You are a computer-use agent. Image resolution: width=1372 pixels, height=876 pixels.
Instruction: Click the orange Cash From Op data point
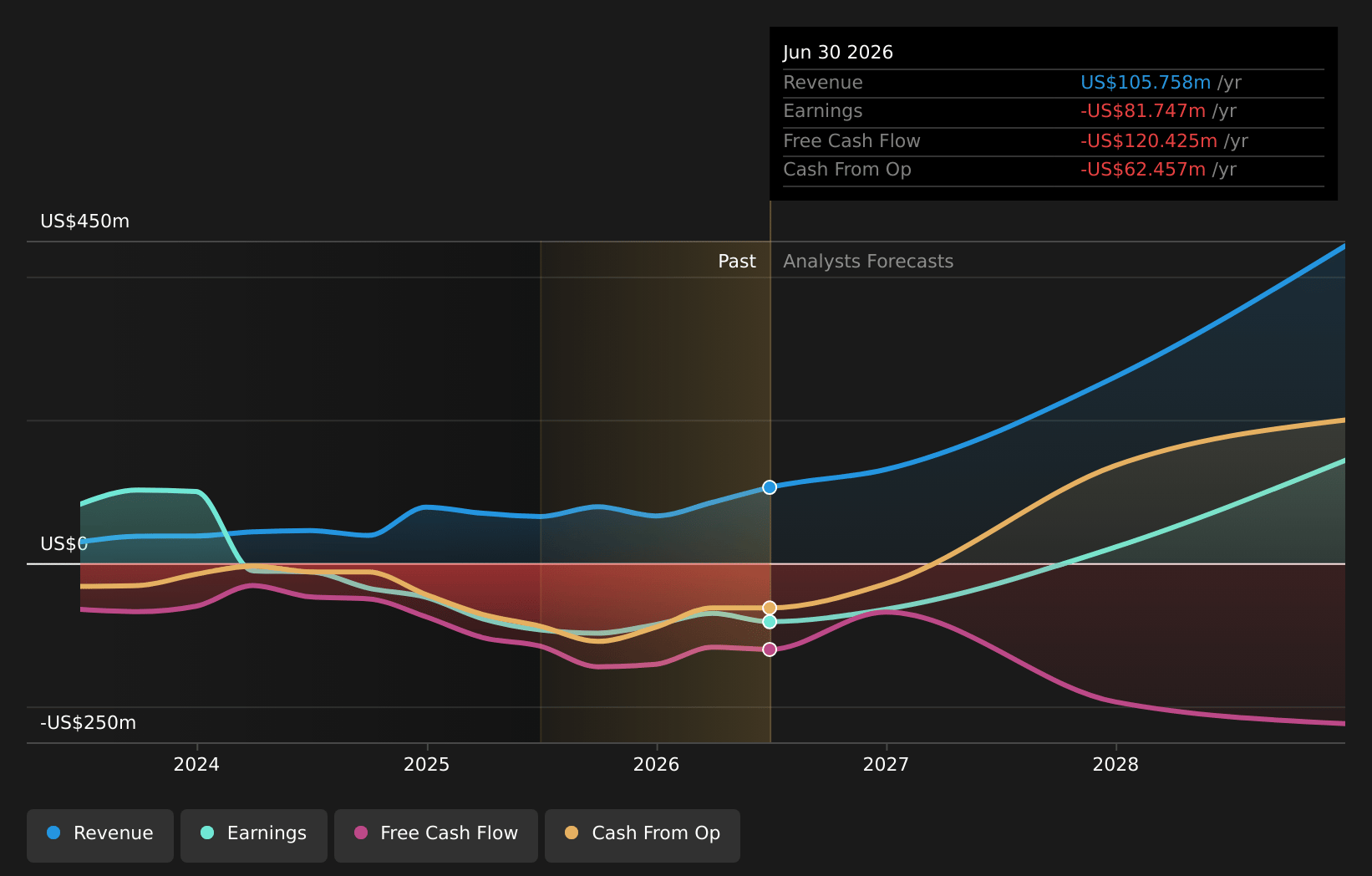coord(770,608)
